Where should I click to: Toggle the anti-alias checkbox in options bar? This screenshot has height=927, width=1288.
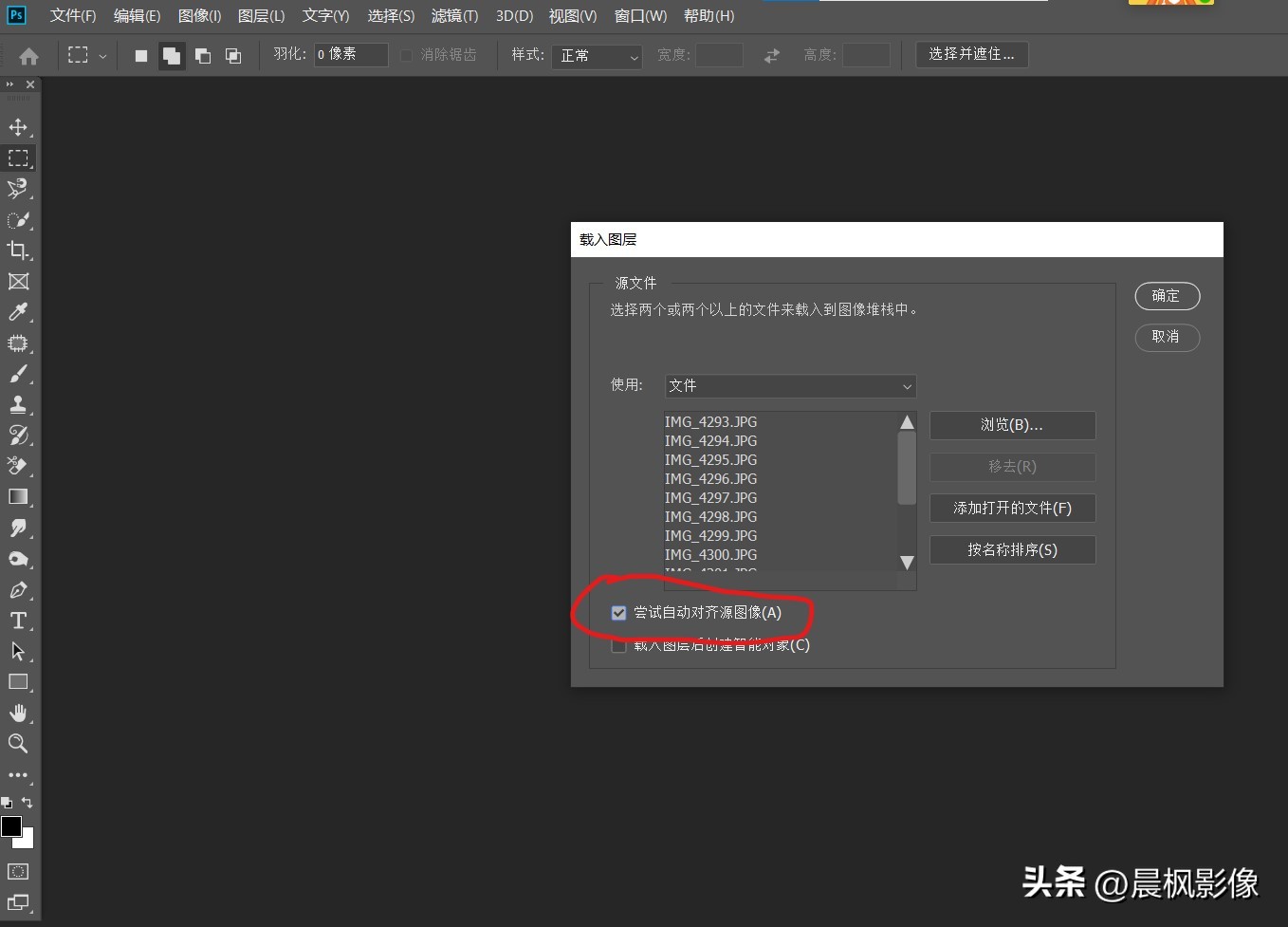[407, 55]
